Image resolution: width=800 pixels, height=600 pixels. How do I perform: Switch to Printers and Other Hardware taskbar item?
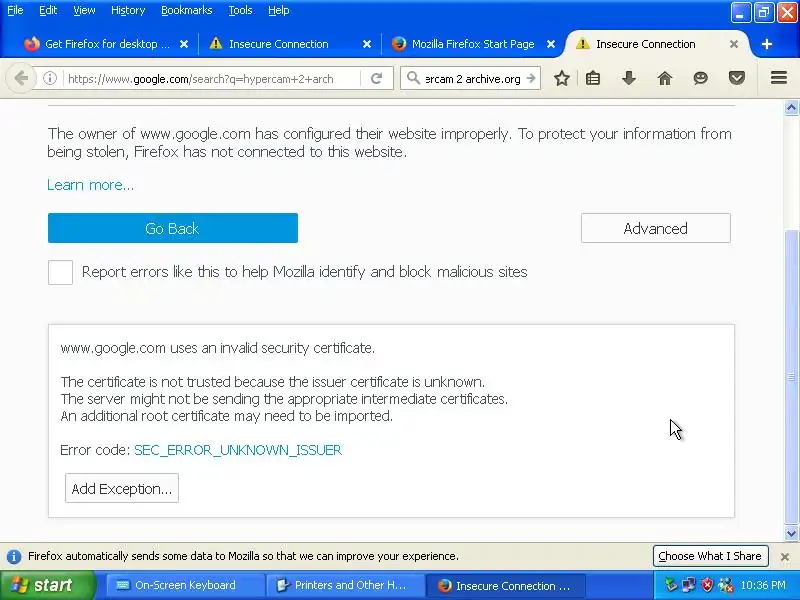coord(345,585)
